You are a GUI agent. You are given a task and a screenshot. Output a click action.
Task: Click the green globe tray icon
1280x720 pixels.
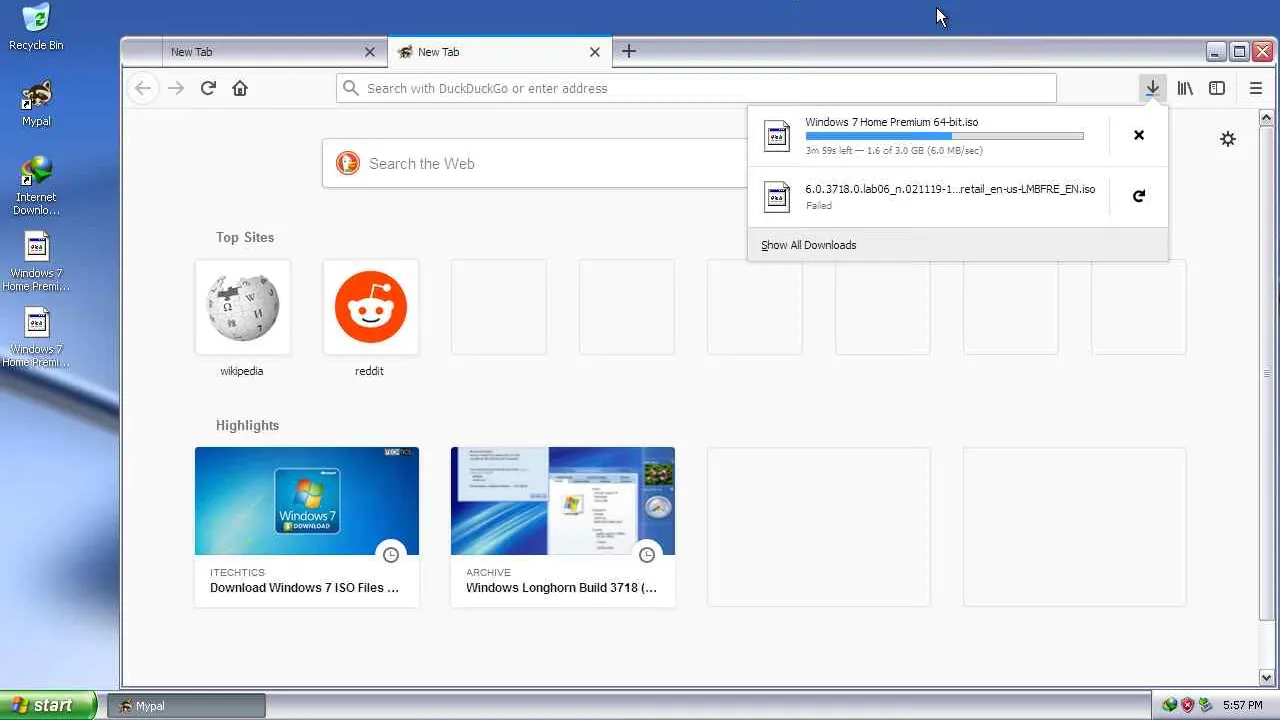pyautogui.click(x=1170, y=705)
